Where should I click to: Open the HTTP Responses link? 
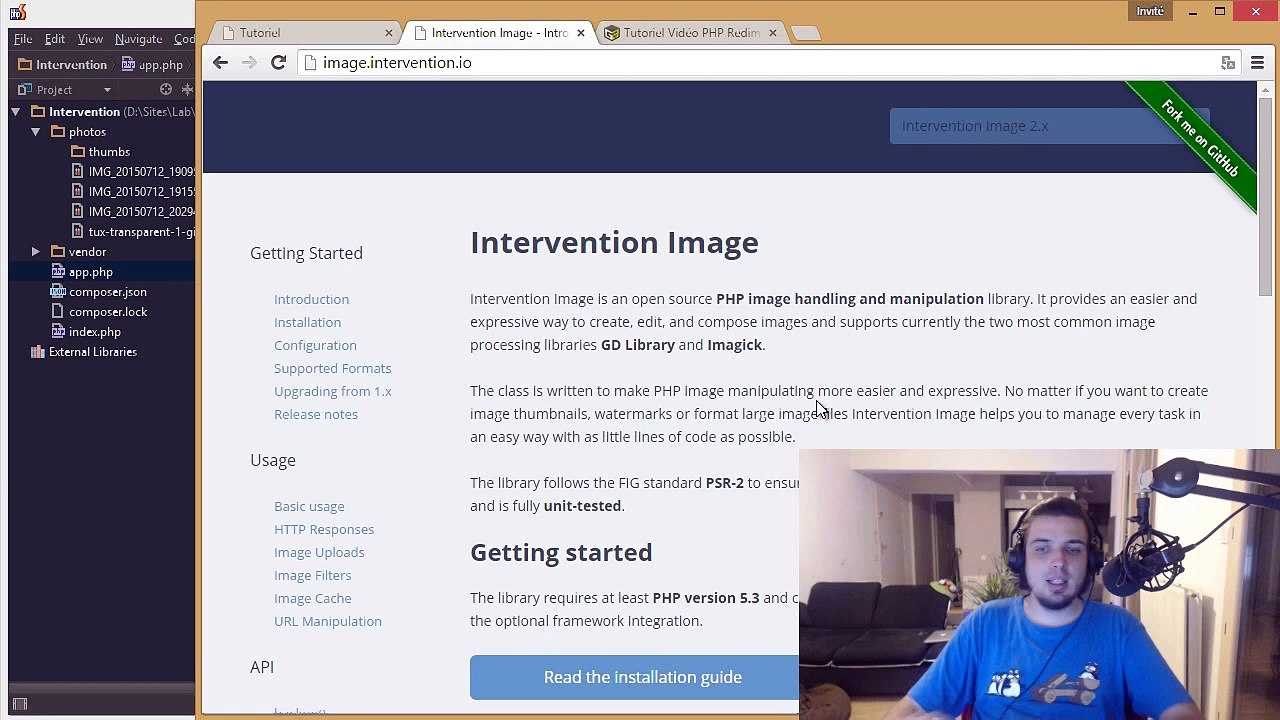324,529
